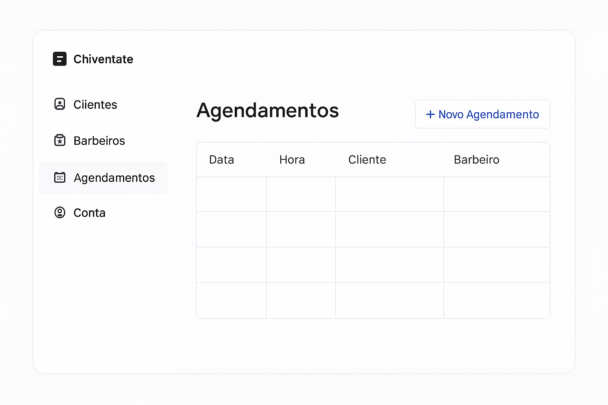Click the Barbeiros icon in sidebar
The width and height of the screenshot is (608, 405).
60,141
